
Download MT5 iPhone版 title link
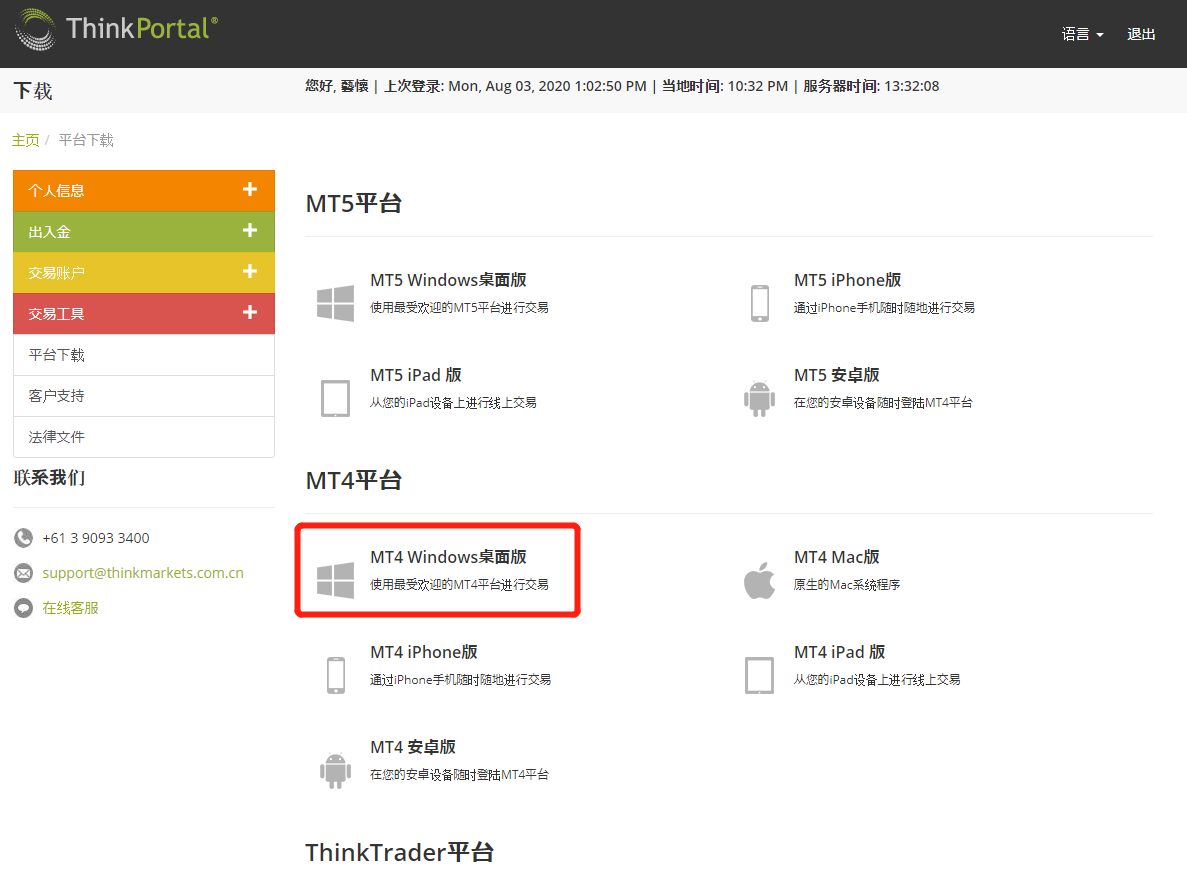848,280
